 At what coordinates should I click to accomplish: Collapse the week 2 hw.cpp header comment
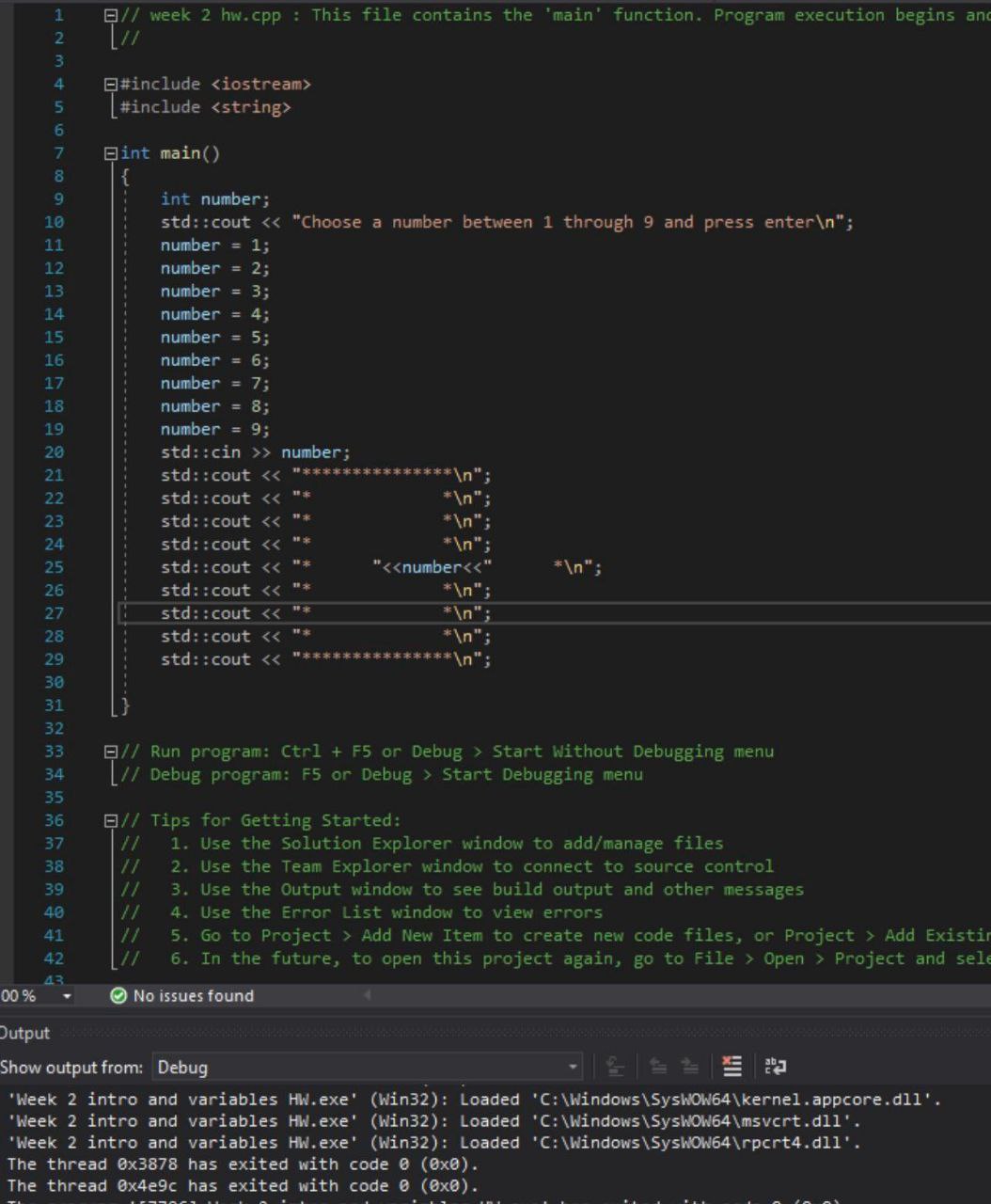pos(111,15)
